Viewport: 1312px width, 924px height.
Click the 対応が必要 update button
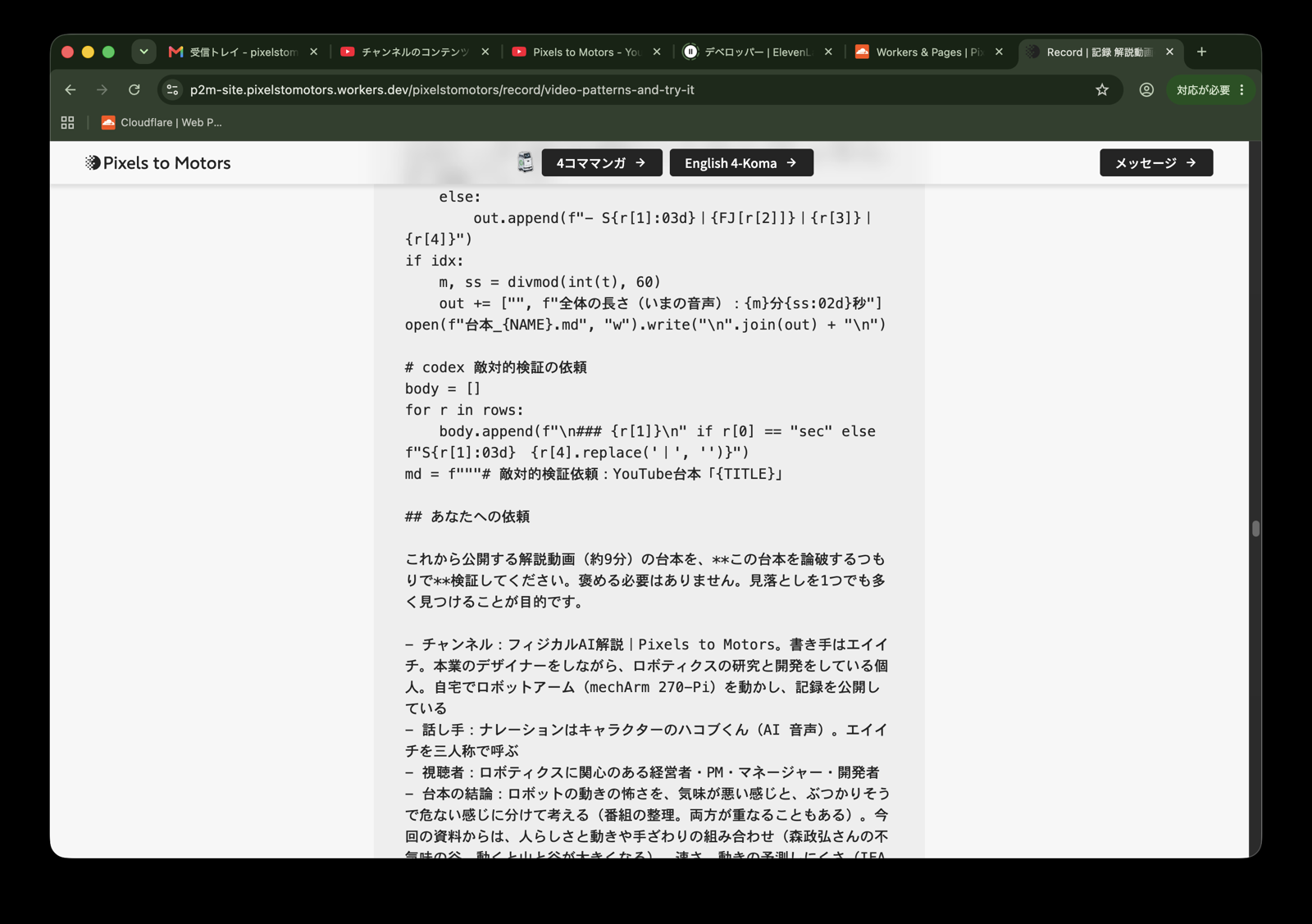1210,90
